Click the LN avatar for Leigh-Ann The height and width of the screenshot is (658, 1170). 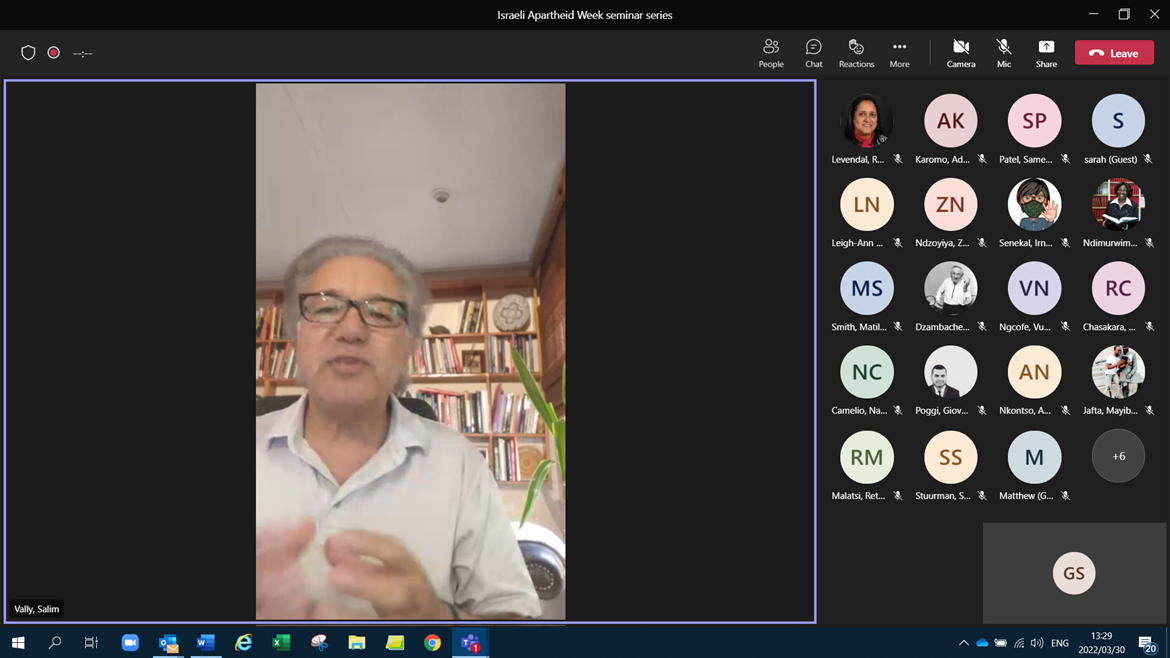click(866, 204)
